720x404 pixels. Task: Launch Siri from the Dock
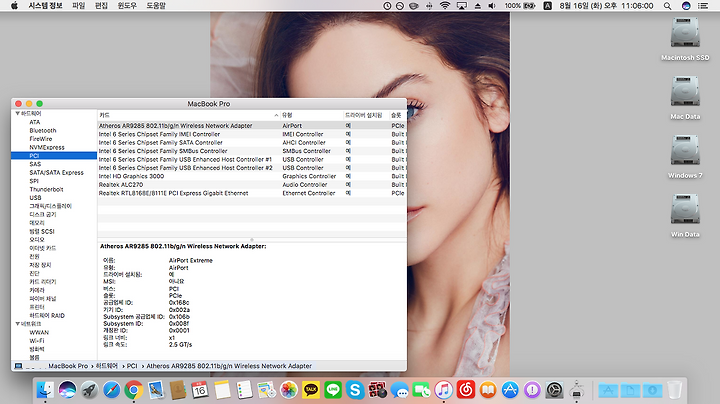(x=68, y=390)
